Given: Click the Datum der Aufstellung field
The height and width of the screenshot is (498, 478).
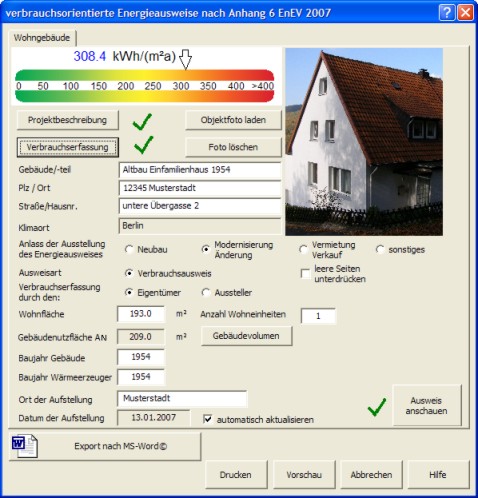Looking at the screenshot, I should tap(154, 418).
